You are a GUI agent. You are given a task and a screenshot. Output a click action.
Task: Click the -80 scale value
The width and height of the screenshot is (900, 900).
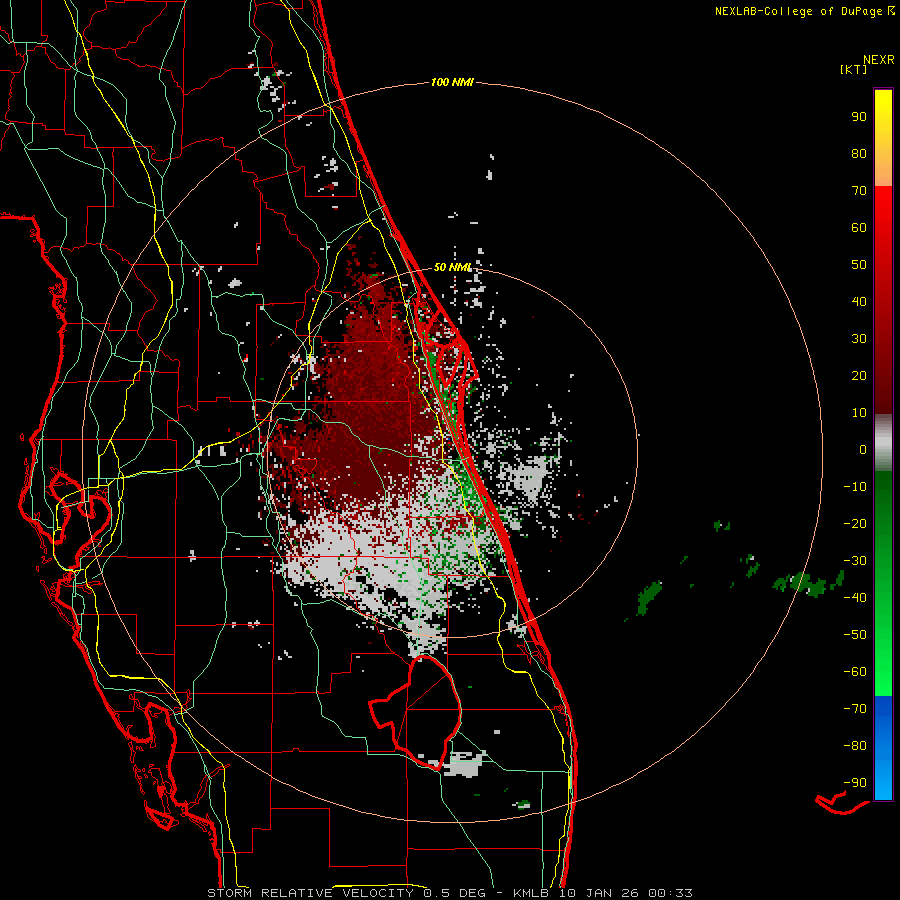point(855,746)
